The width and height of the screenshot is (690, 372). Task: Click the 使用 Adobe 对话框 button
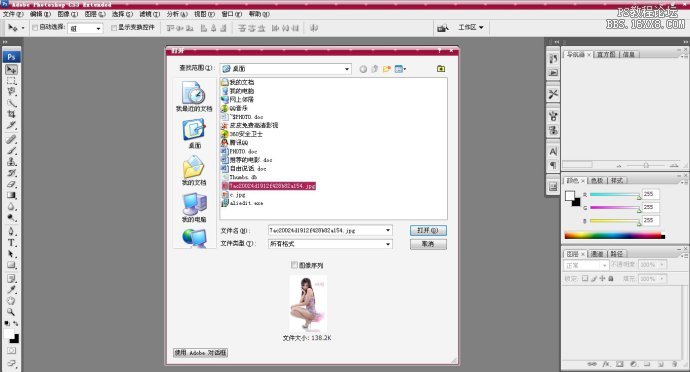click(x=200, y=353)
